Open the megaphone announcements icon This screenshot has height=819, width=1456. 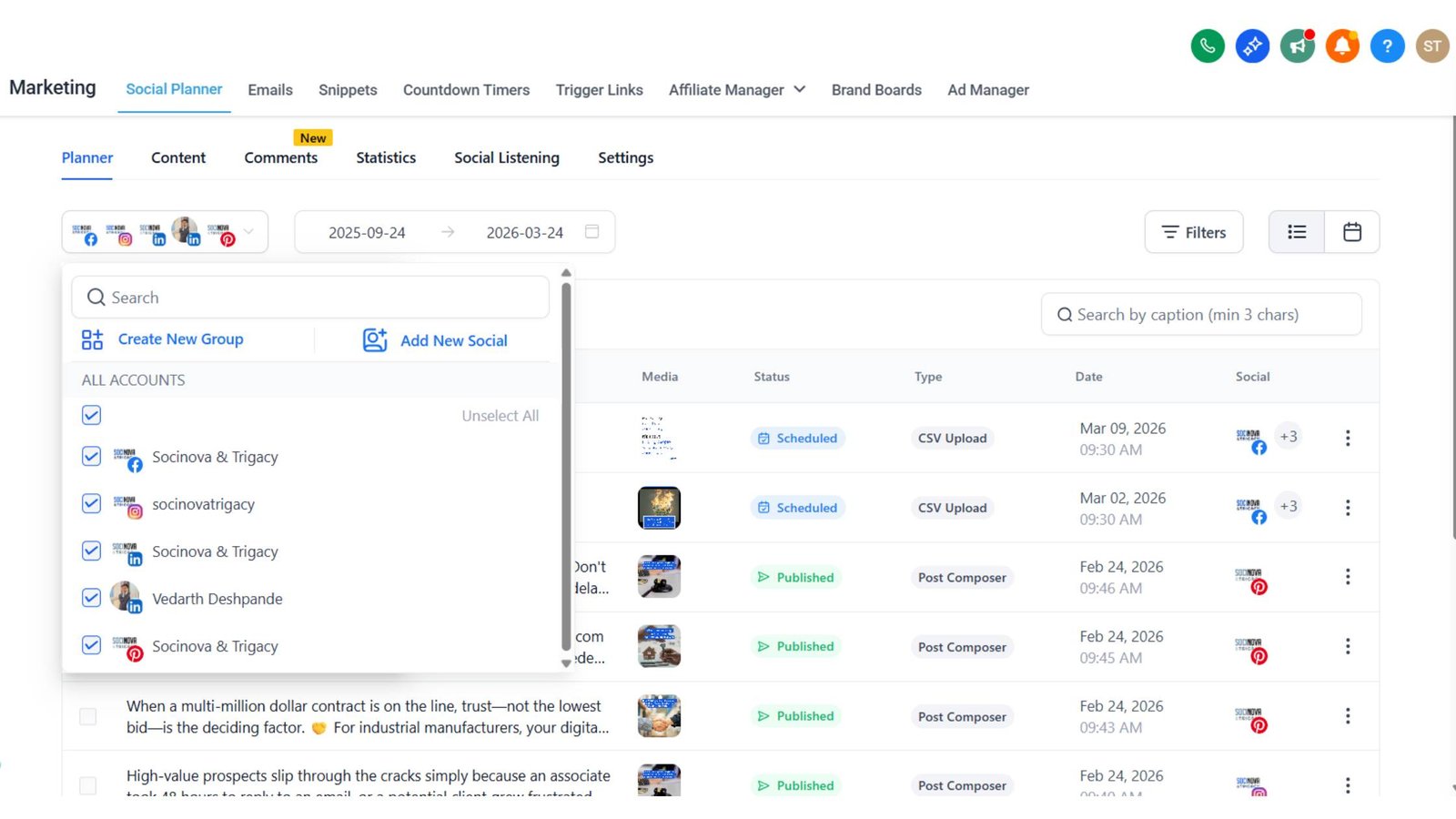[x=1298, y=45]
